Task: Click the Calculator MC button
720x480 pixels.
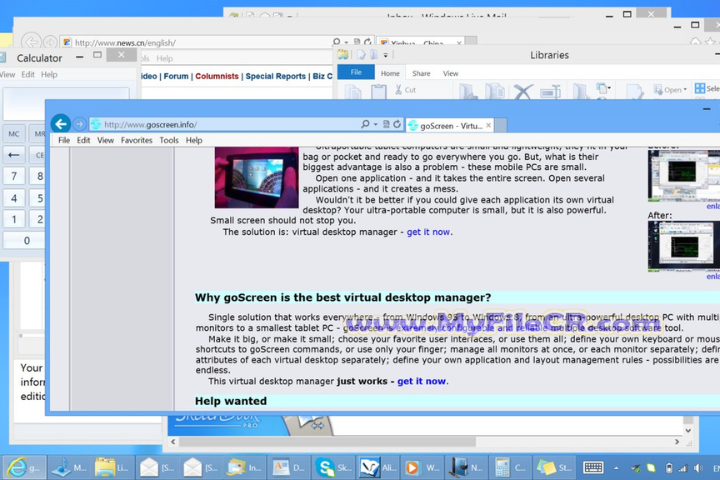Action: (14, 134)
